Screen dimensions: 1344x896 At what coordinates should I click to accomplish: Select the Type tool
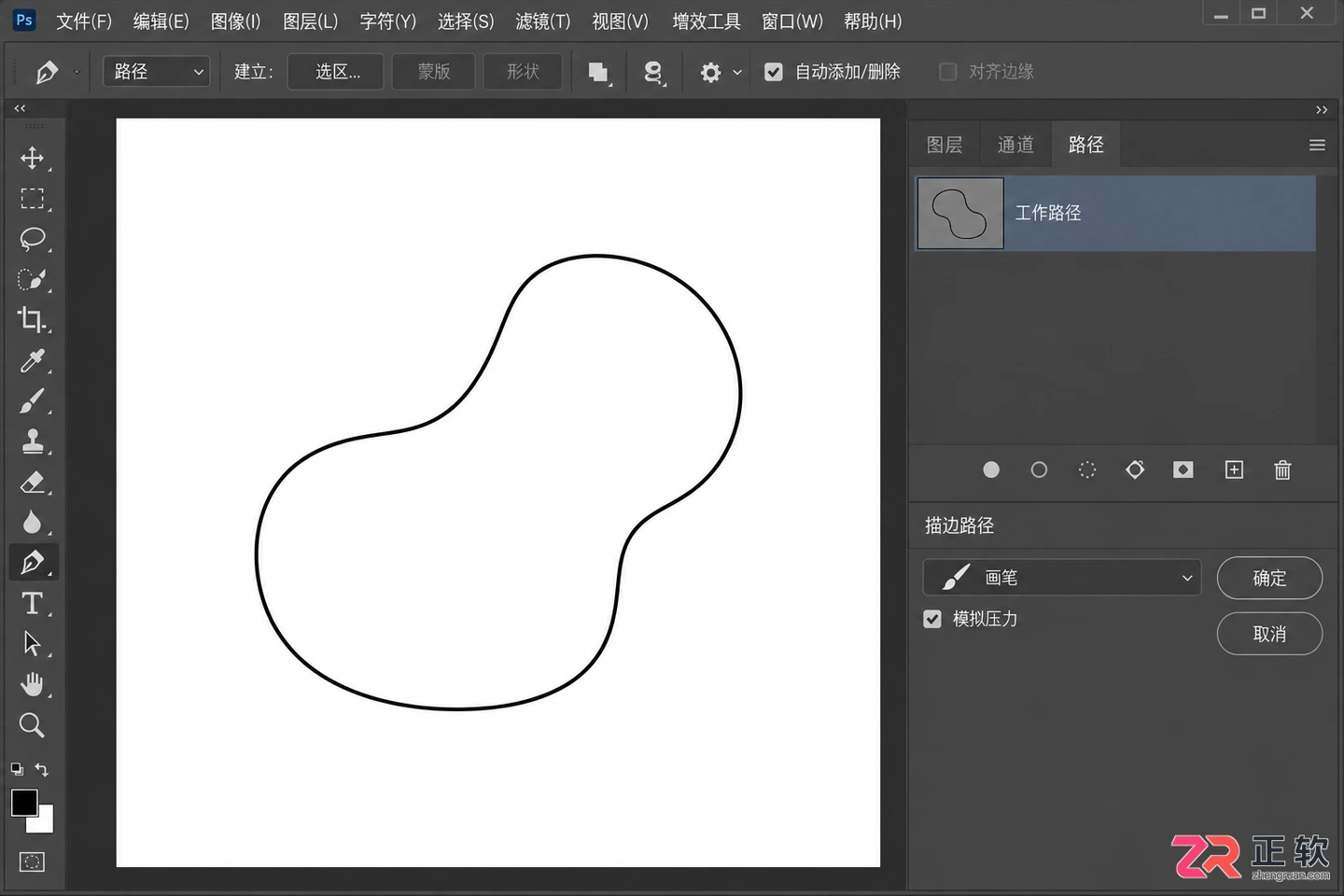point(33,603)
